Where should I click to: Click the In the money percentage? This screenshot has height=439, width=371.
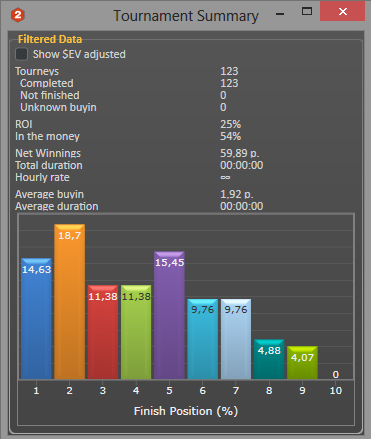point(230,136)
